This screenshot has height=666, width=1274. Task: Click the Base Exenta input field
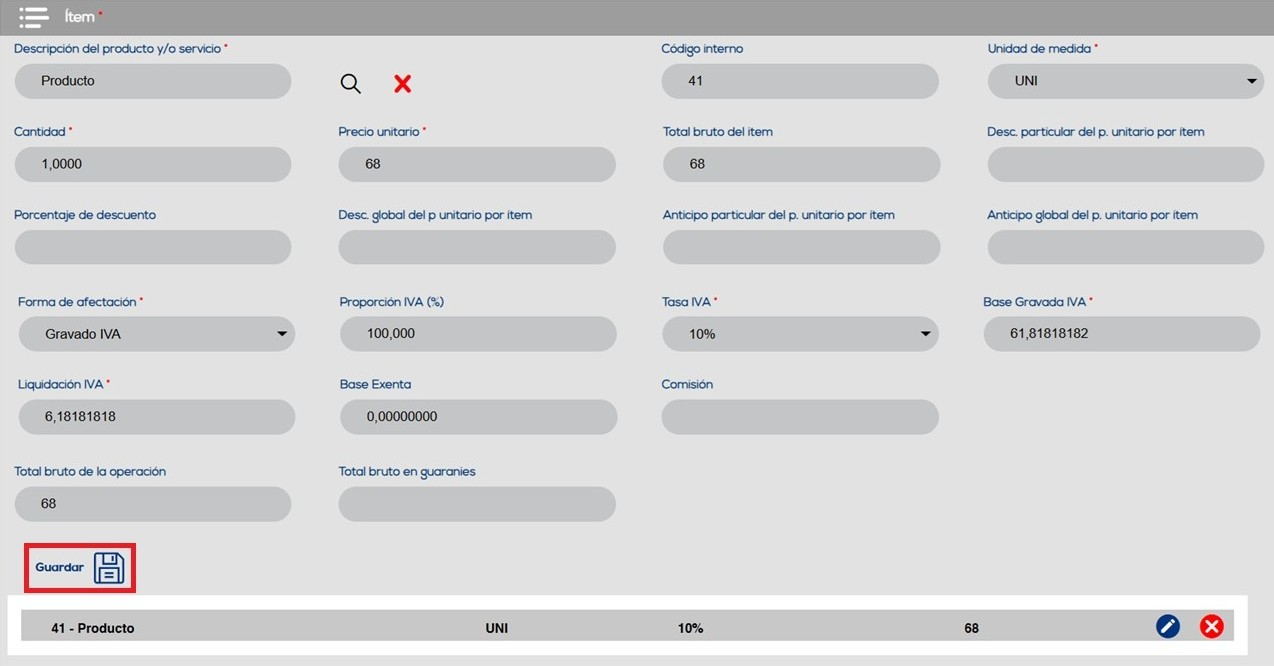tap(478, 417)
